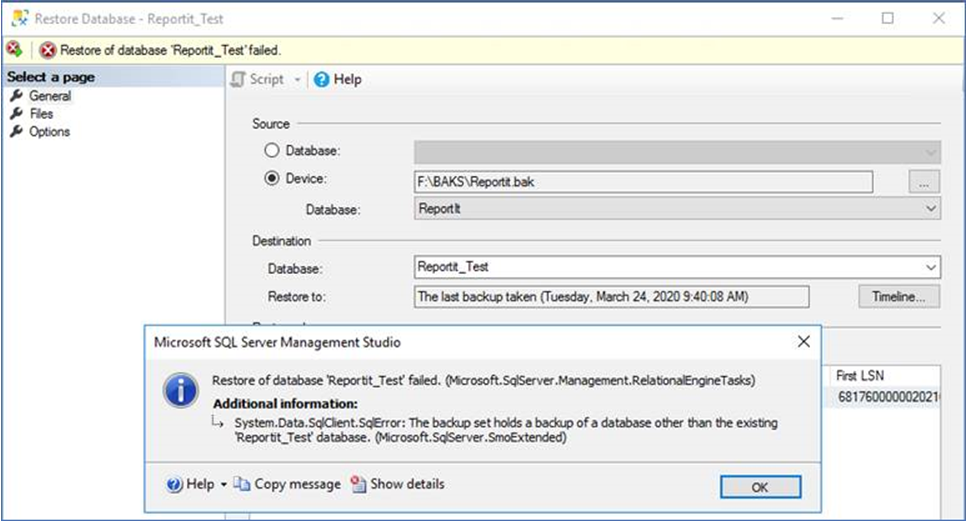Viewport: 968px width, 523px height.
Task: Click the LSN value cell 681760000002021
Action: pyautogui.click(x=888, y=397)
